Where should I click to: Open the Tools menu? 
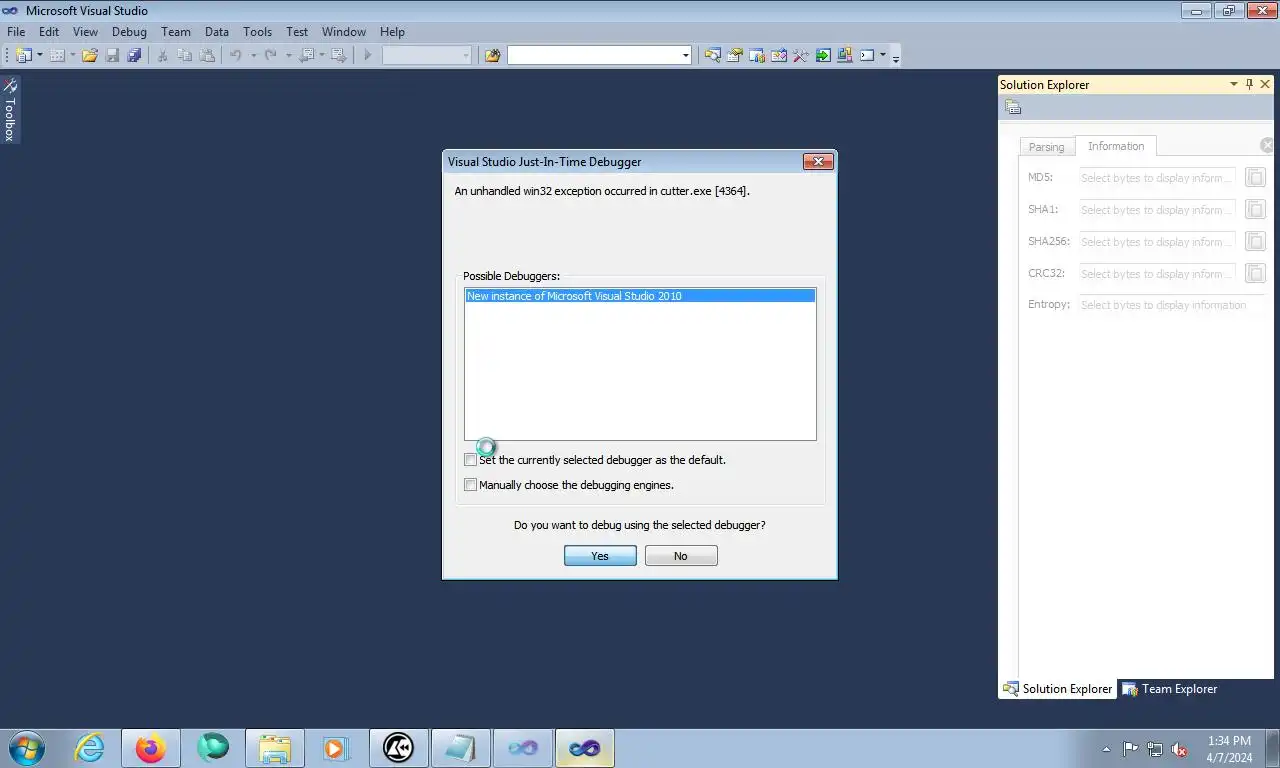(257, 32)
